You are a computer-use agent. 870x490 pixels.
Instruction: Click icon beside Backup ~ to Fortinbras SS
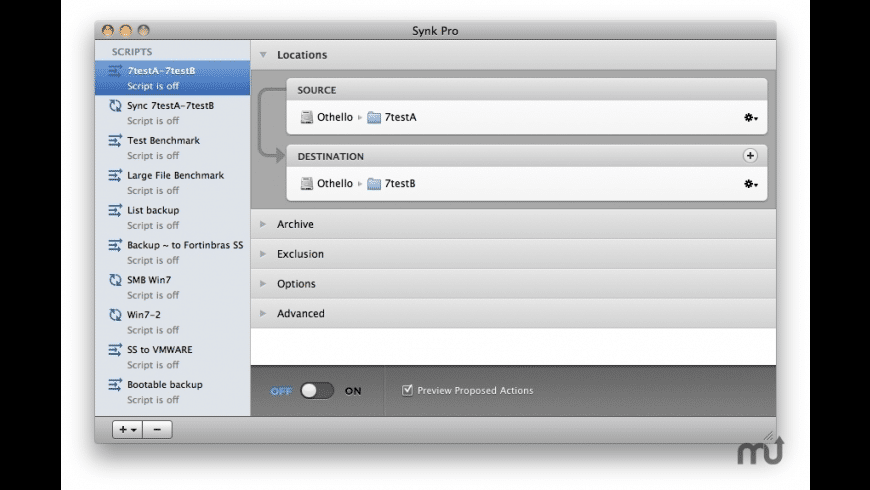115,245
